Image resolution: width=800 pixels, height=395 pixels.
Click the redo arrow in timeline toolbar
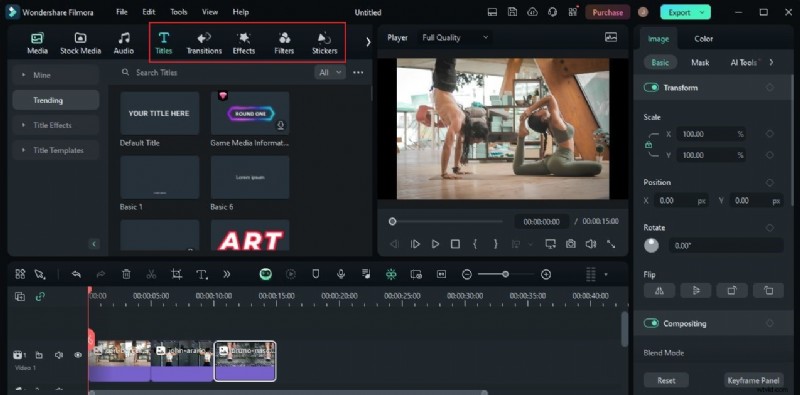[101, 275]
